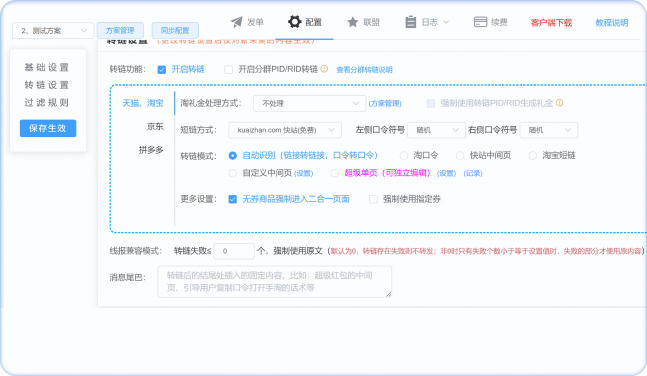The height and width of the screenshot is (376, 647).
Task: Select the 淘口令 radio button
Action: (404, 156)
